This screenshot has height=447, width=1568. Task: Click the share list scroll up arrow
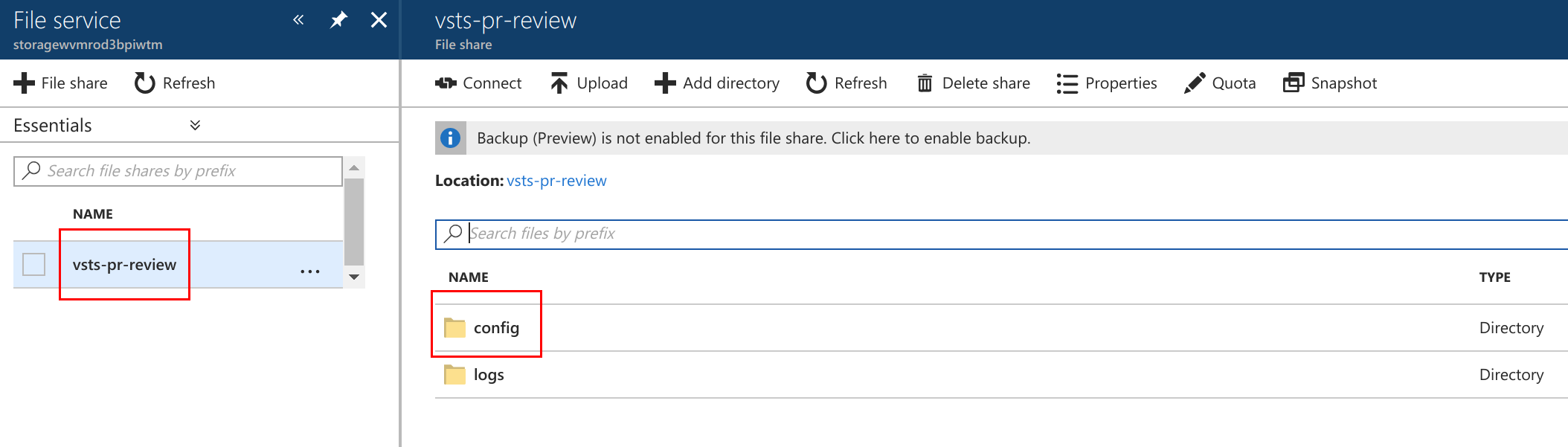[354, 167]
